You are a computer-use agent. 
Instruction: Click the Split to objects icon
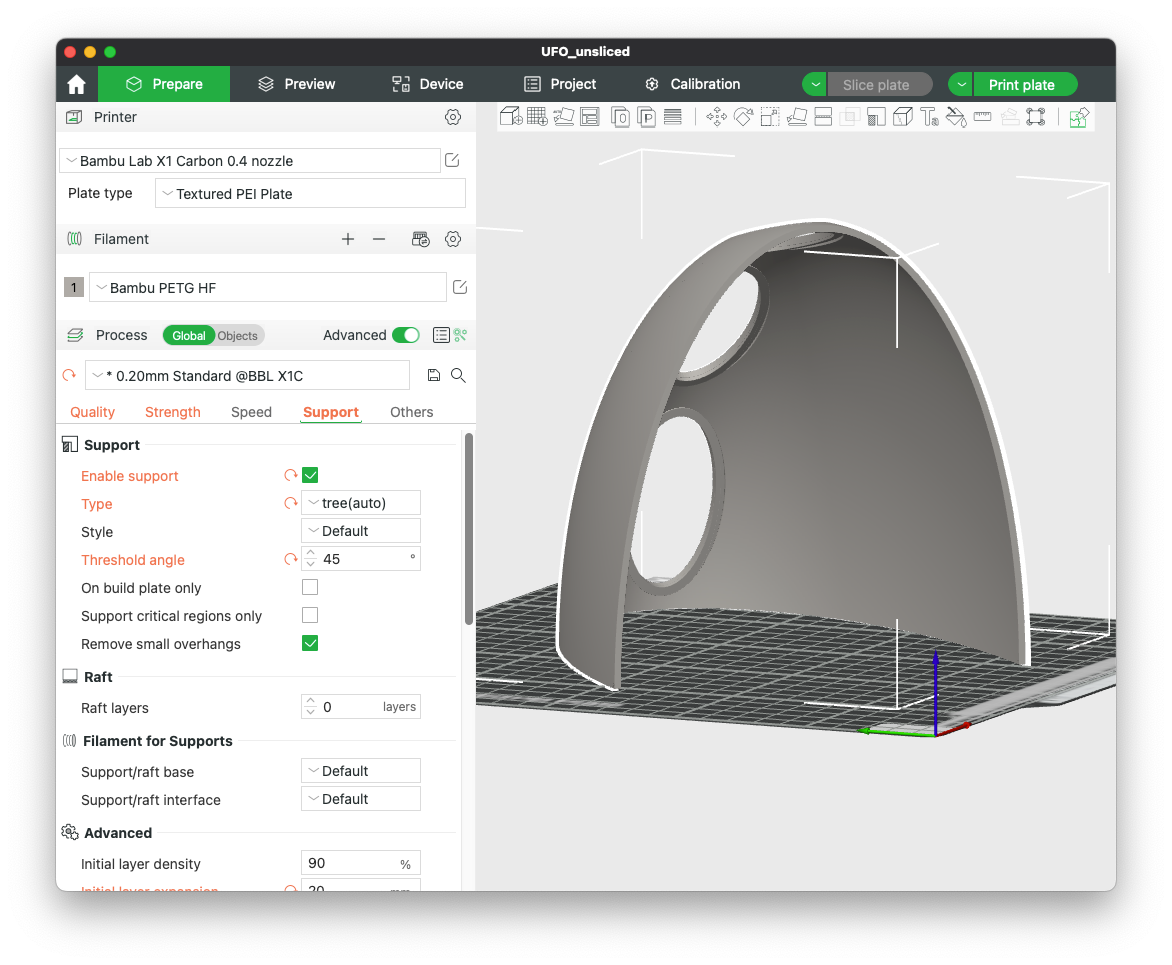620,117
